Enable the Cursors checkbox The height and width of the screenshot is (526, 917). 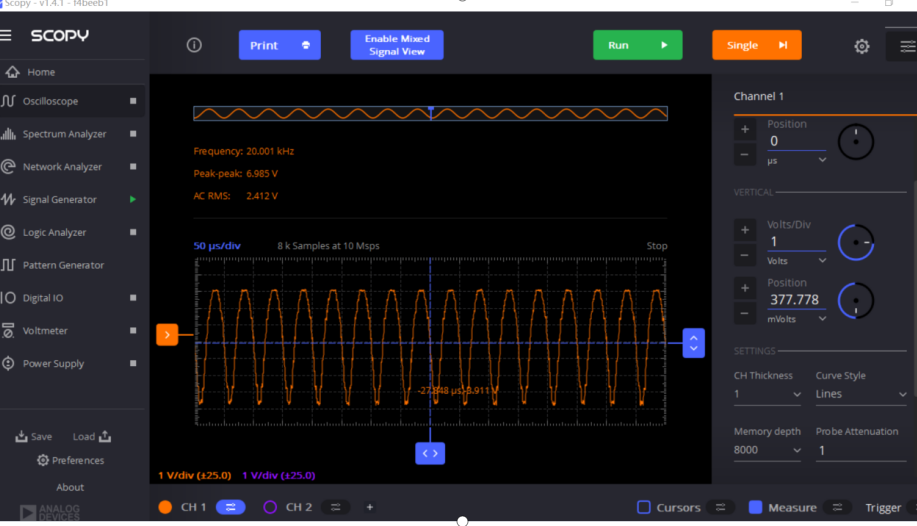tap(643, 507)
